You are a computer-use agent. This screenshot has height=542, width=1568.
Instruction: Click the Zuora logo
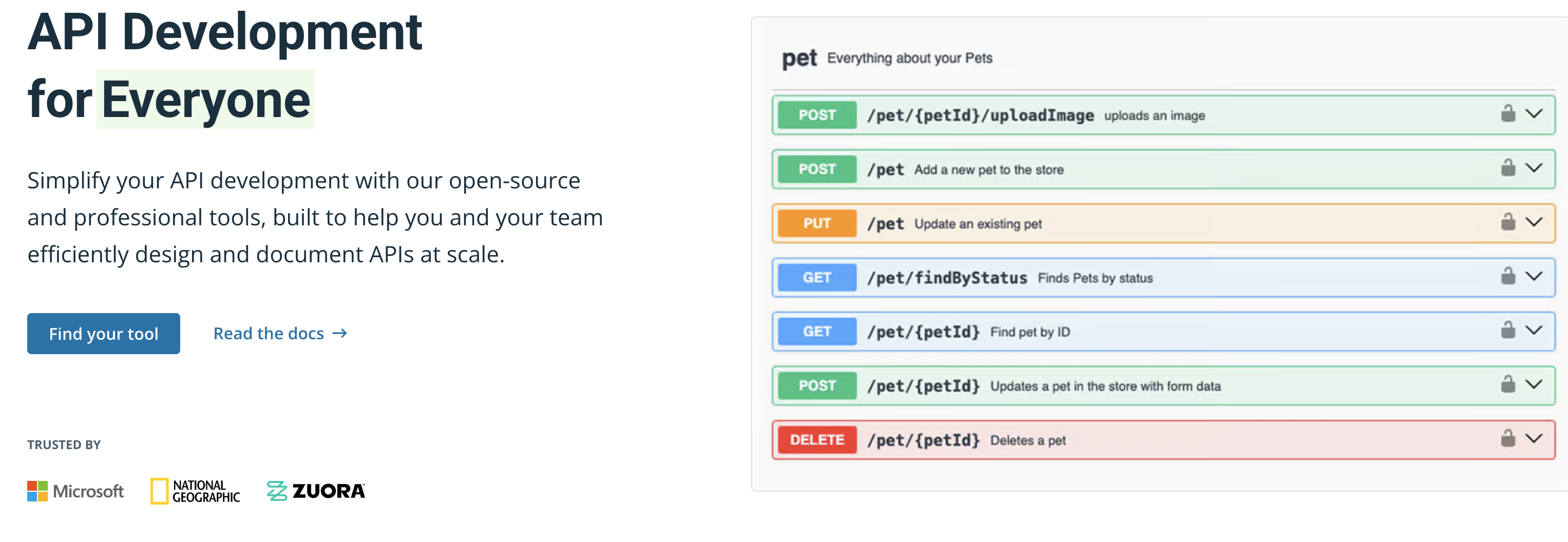[316, 491]
